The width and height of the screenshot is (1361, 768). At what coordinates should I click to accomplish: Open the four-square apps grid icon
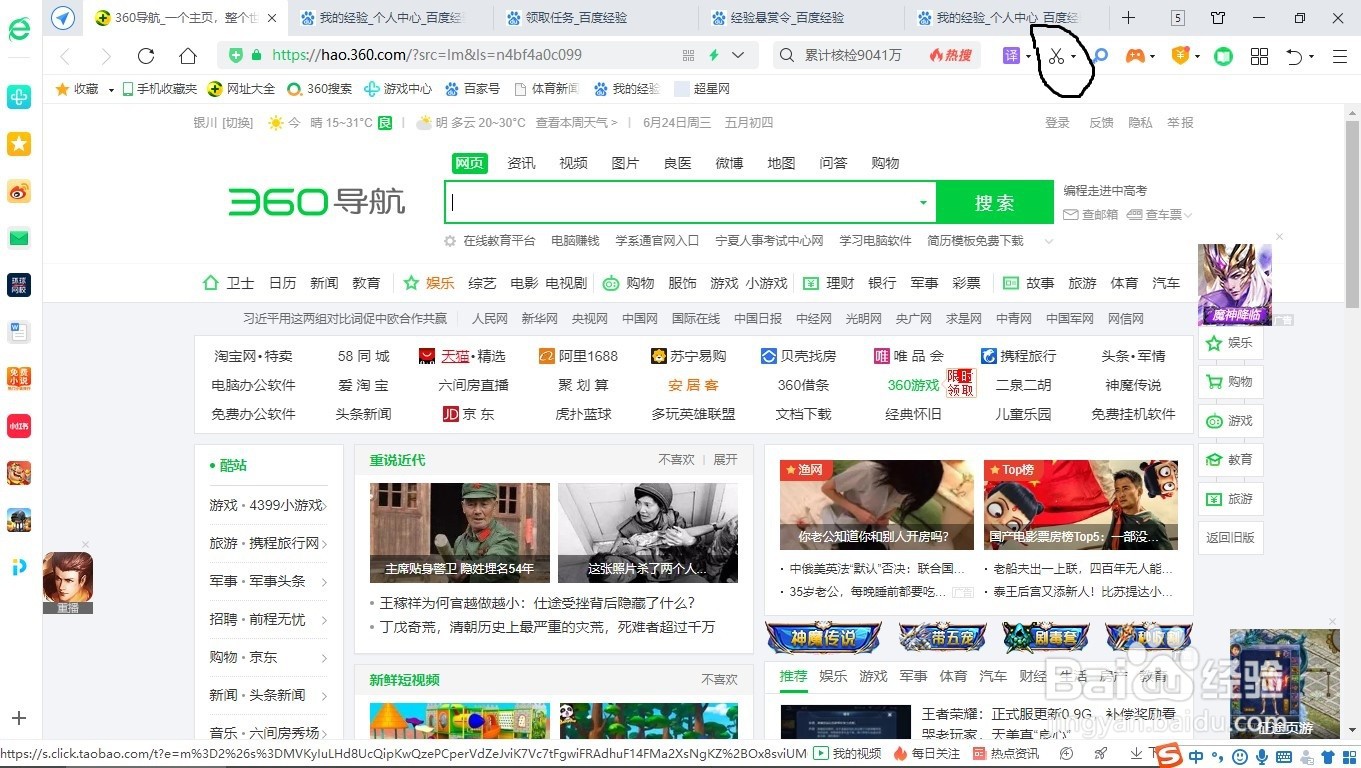[x=1260, y=56]
